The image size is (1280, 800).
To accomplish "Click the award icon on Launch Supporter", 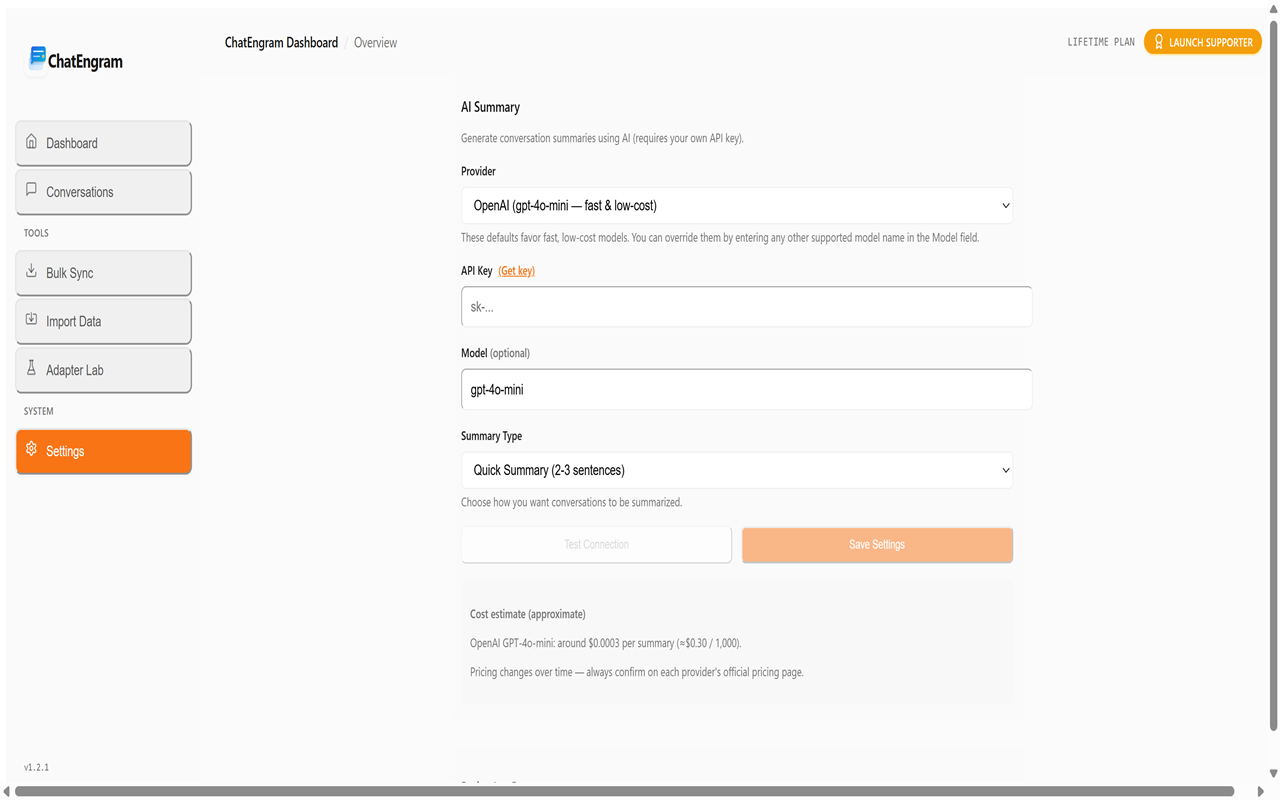I will (x=1159, y=42).
